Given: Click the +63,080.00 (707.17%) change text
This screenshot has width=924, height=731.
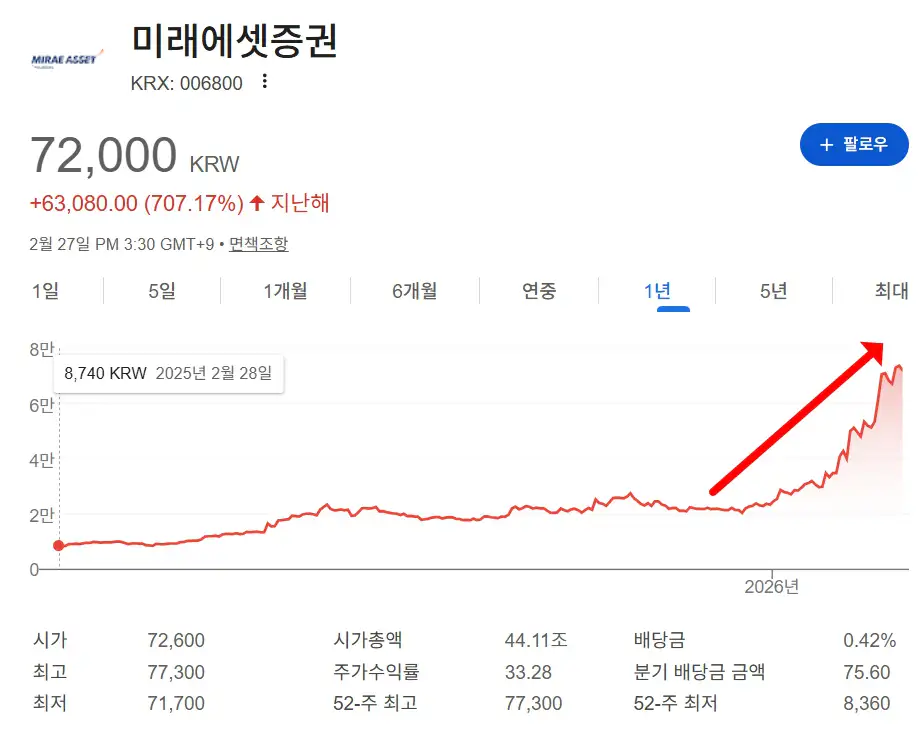Looking at the screenshot, I should (137, 203).
